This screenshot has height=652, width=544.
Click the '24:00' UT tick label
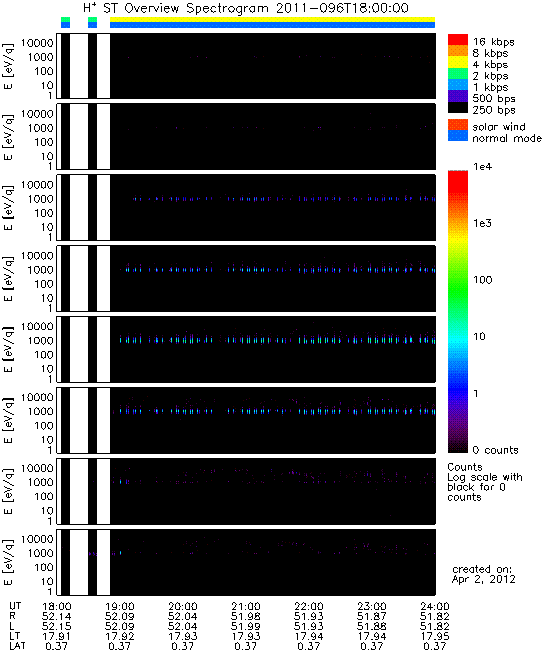coord(435,606)
